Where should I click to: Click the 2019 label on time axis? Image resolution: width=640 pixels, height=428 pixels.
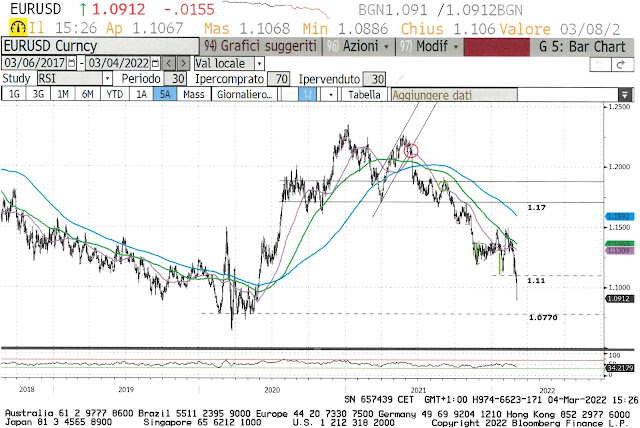coord(126,390)
